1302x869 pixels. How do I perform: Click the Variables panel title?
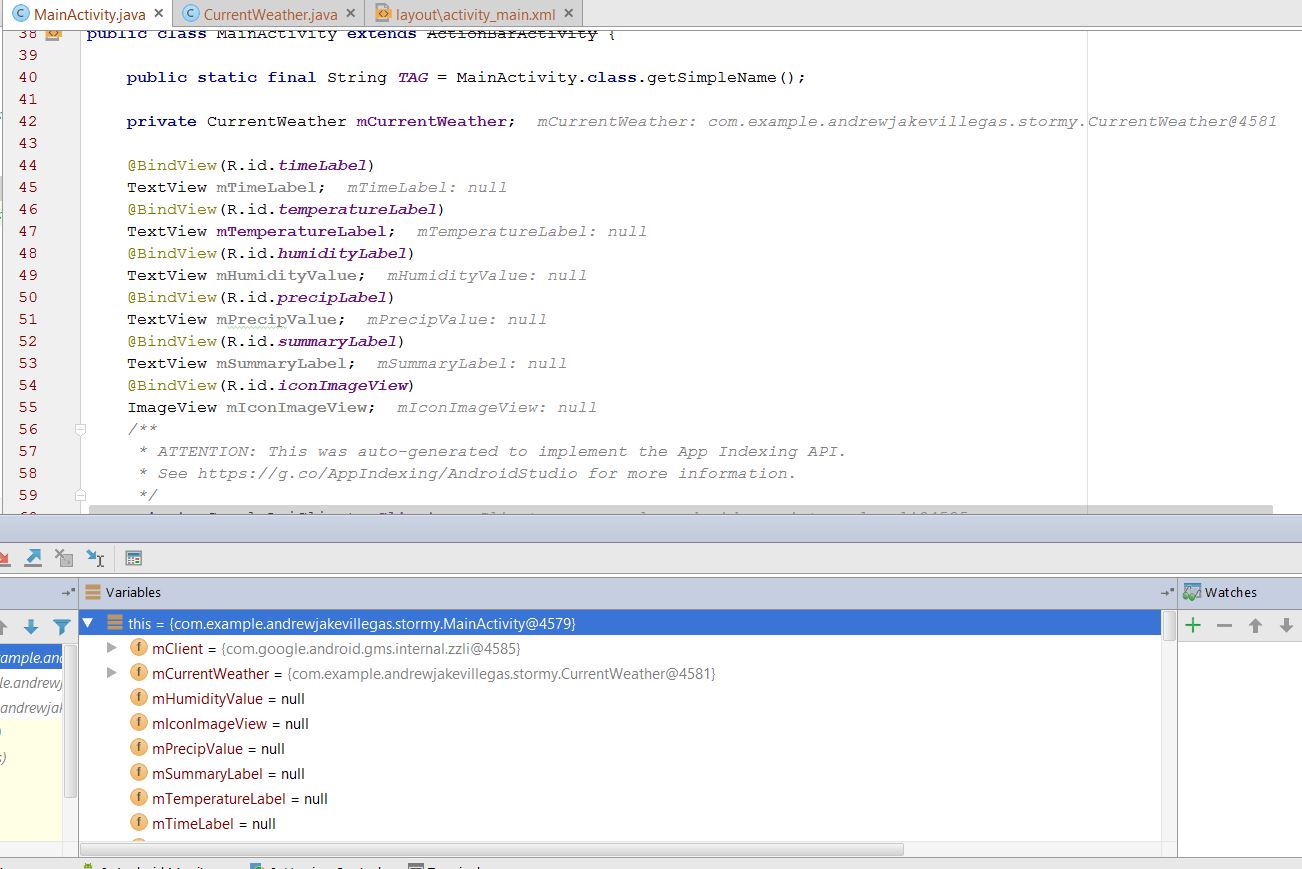133,592
